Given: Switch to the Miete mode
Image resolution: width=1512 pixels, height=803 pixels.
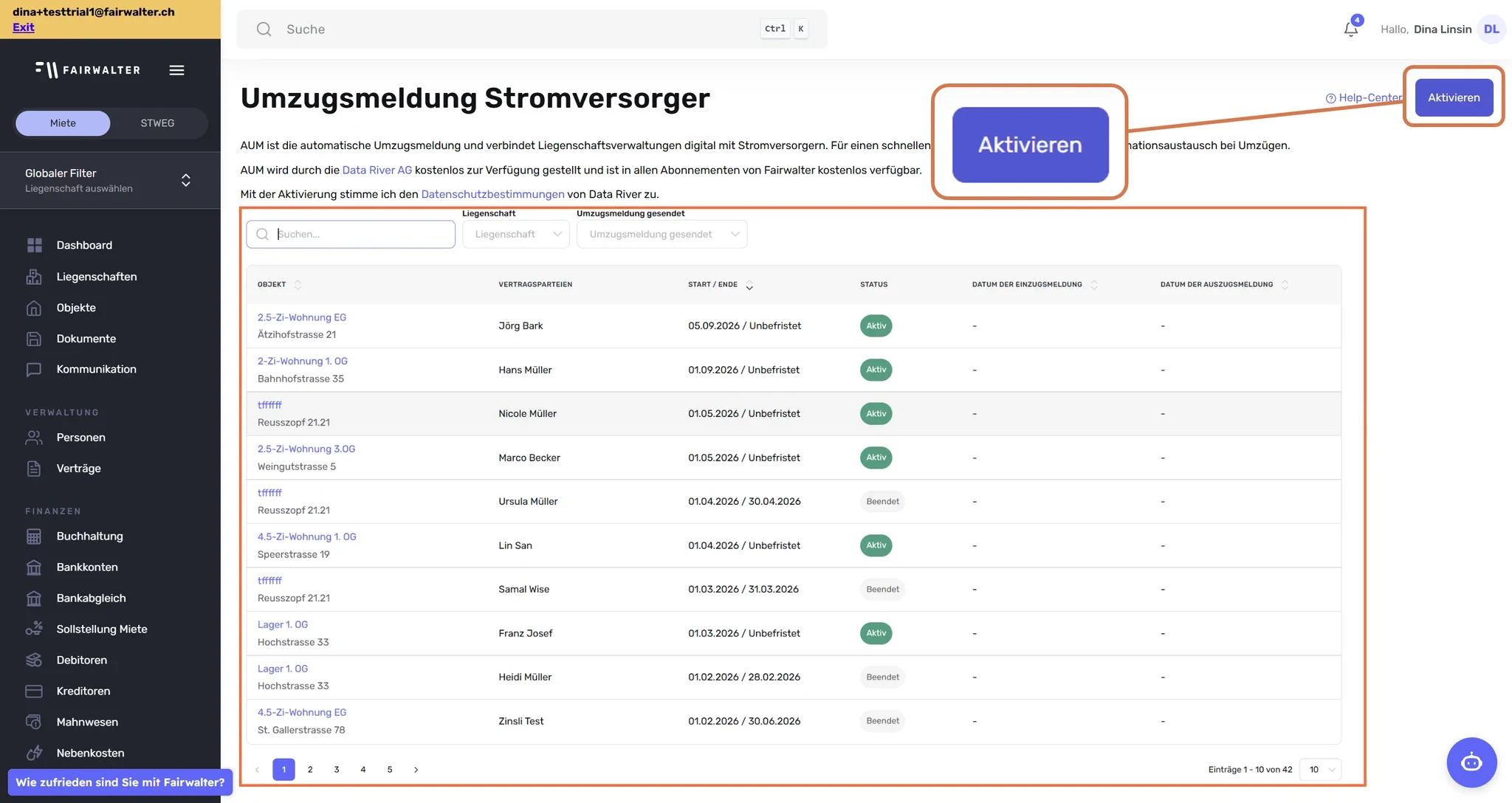Looking at the screenshot, I should pyautogui.click(x=63, y=123).
